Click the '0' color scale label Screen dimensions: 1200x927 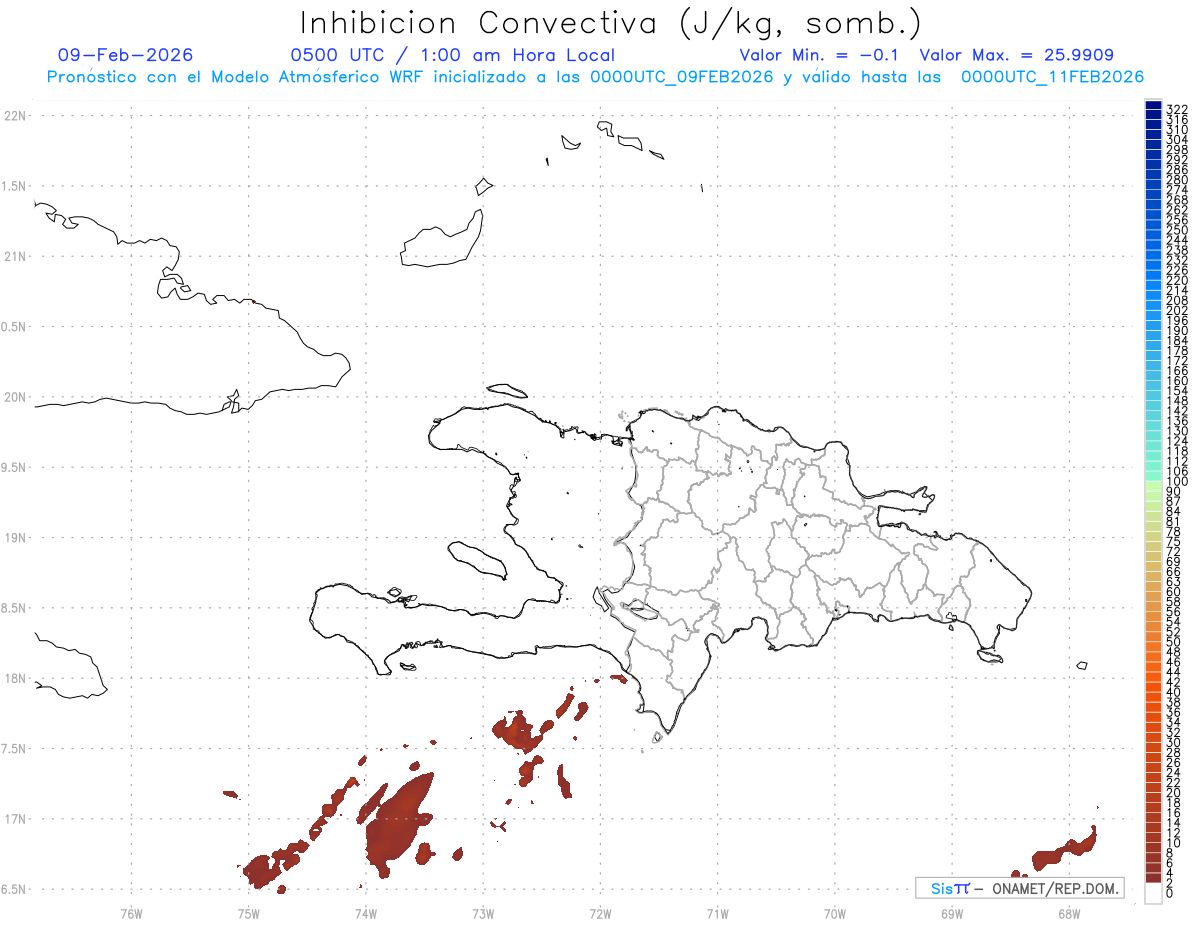click(x=1170, y=892)
